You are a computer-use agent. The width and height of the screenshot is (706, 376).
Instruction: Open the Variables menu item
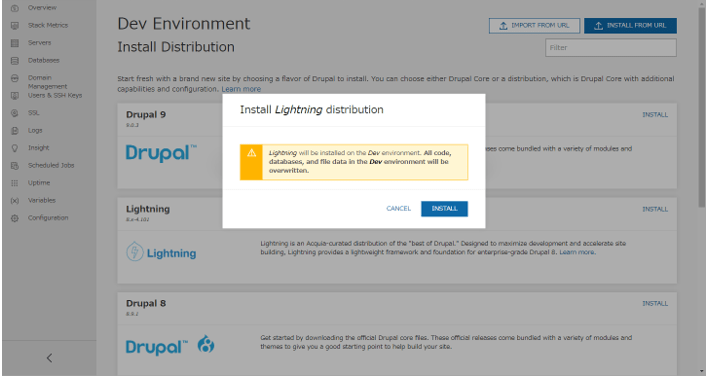pos(42,200)
